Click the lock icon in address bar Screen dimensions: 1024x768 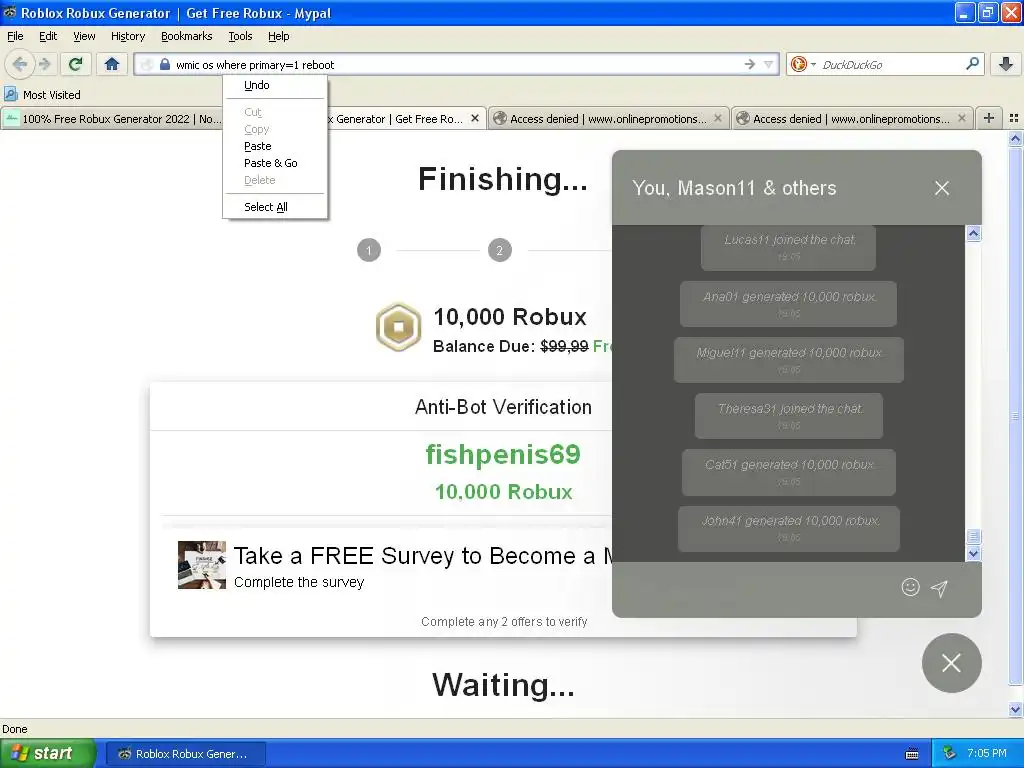click(165, 65)
